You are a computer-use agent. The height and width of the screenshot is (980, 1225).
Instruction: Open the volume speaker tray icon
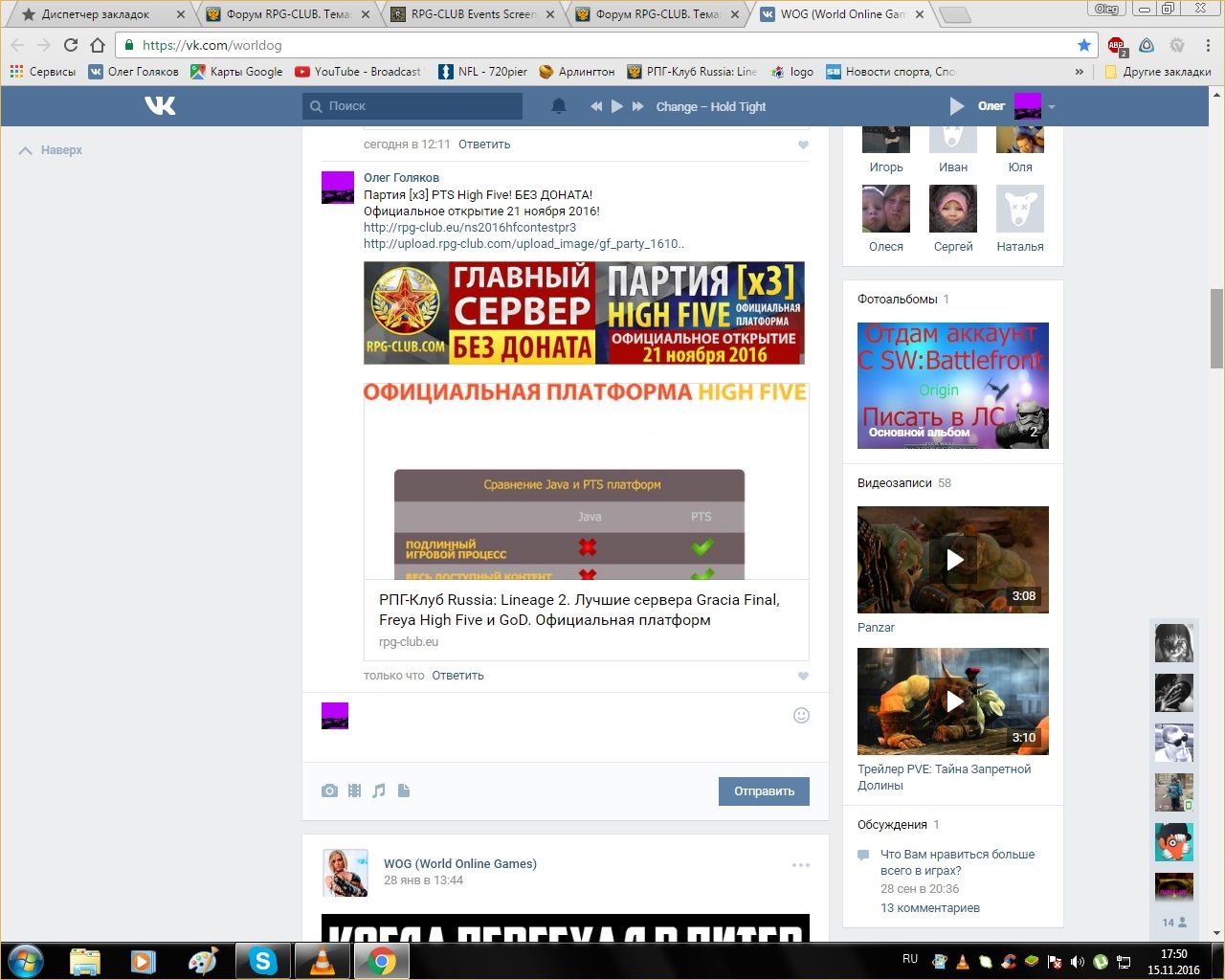1078,962
